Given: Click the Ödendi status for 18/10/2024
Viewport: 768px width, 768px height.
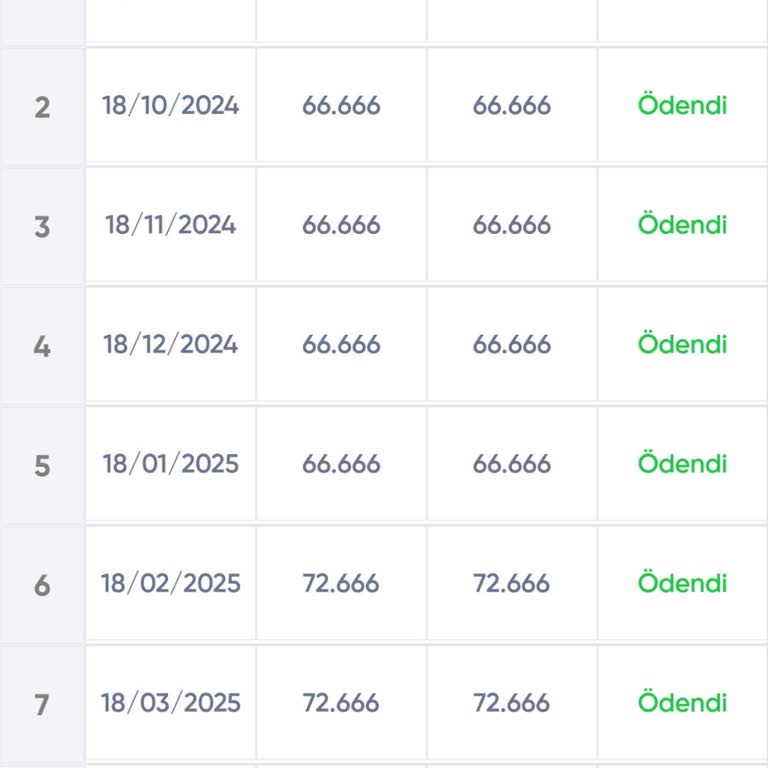Looking at the screenshot, I should (x=682, y=105).
